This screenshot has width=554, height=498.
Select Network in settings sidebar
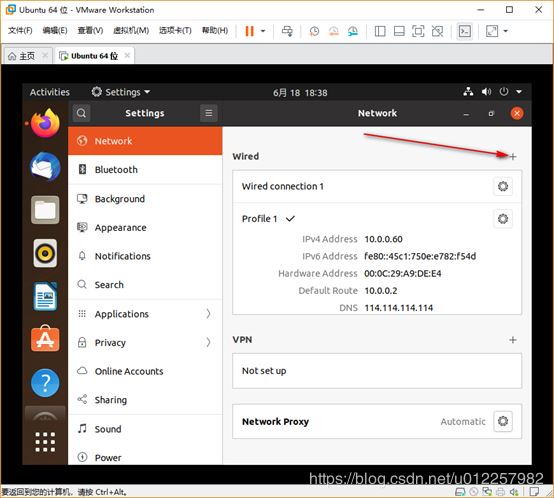pyautogui.click(x=145, y=141)
